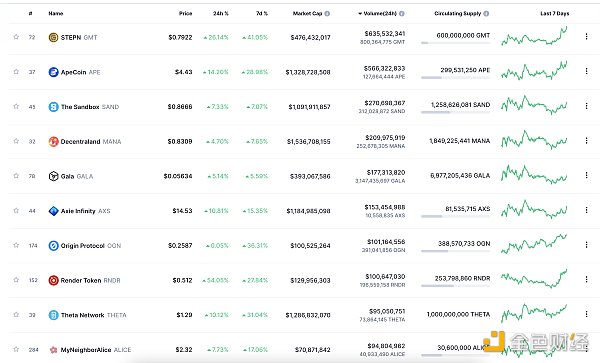Toggle the watchlist star for STEPN
600x363 pixels.
pos(16,37)
